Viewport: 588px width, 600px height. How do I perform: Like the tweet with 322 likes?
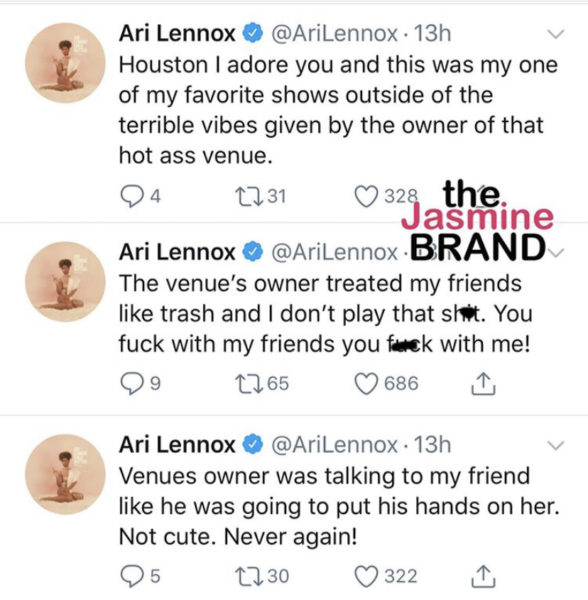click(x=366, y=576)
